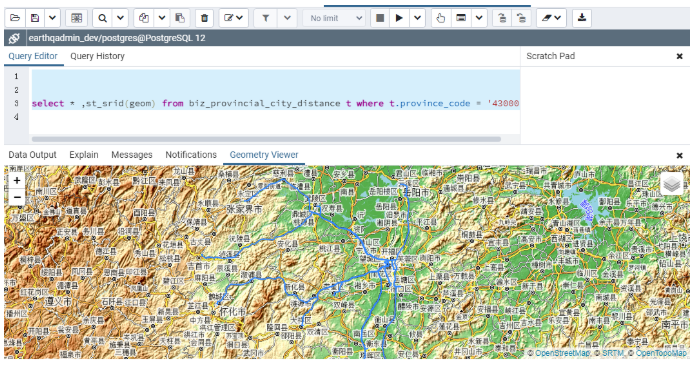Open the map layers switcher icon
The width and height of the screenshot is (694, 365).
pos(672,184)
